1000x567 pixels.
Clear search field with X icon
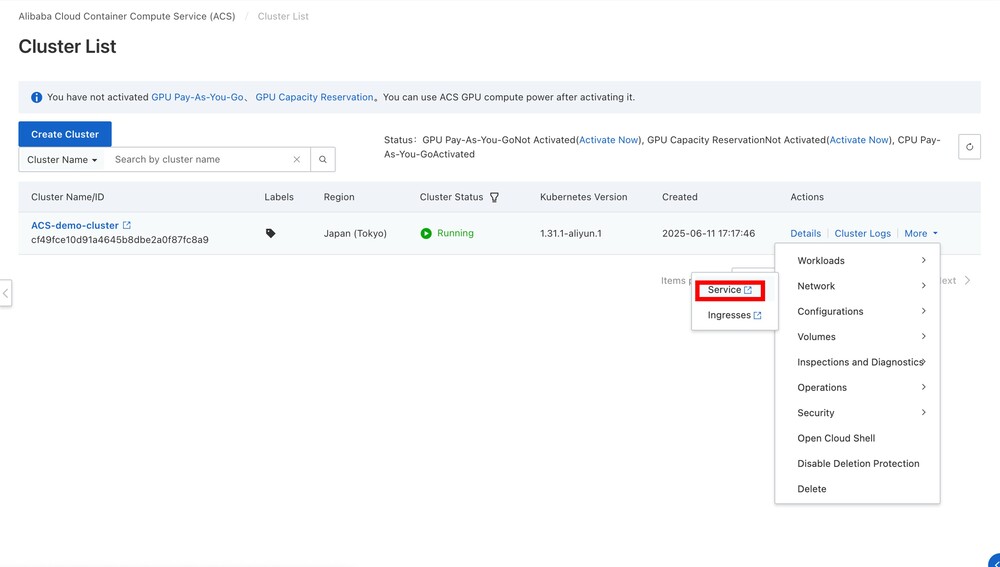pos(297,160)
